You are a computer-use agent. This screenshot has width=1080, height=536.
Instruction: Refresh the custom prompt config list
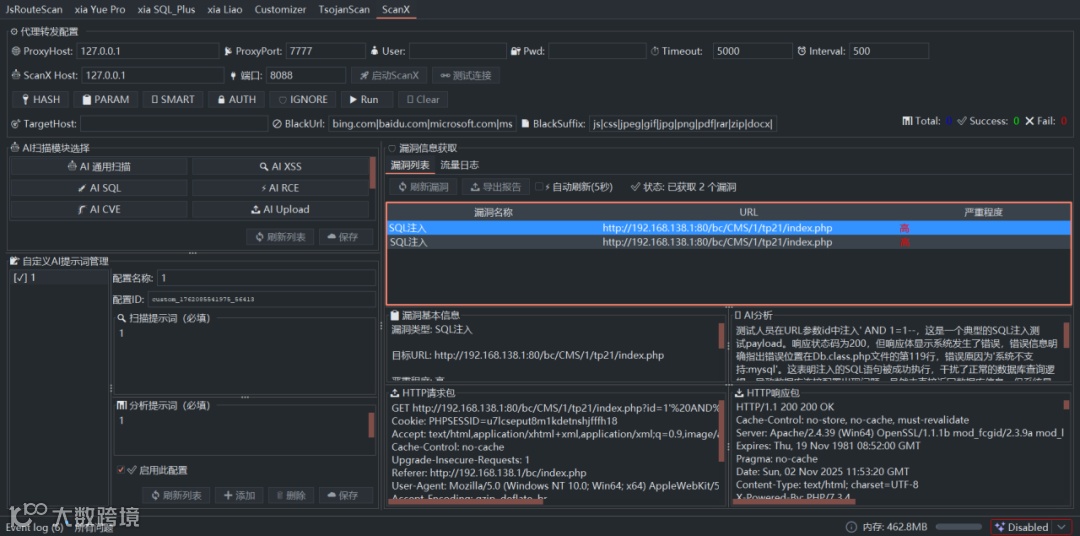coord(176,495)
